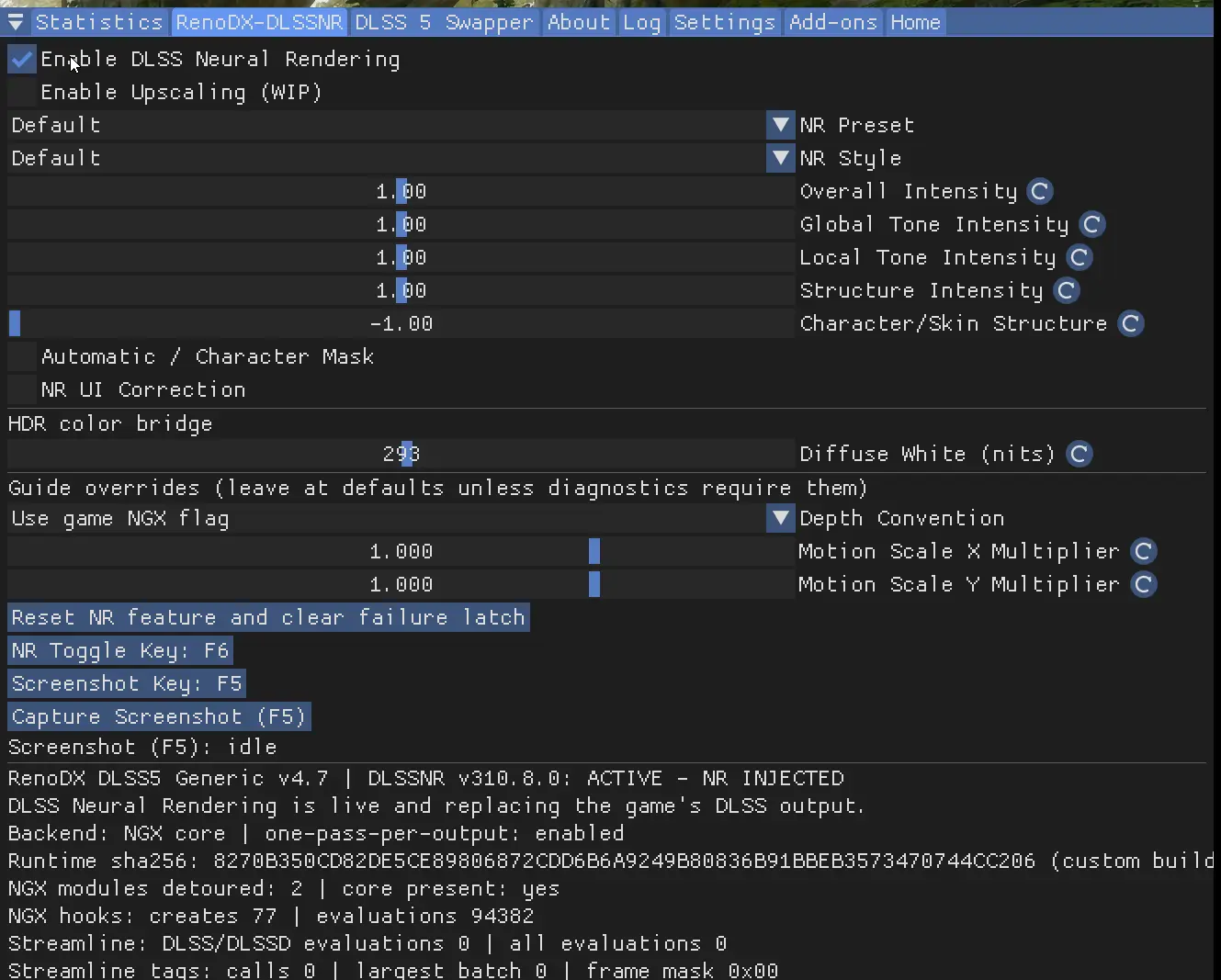Go to the Home tab
The image size is (1221, 980).
tap(915, 22)
